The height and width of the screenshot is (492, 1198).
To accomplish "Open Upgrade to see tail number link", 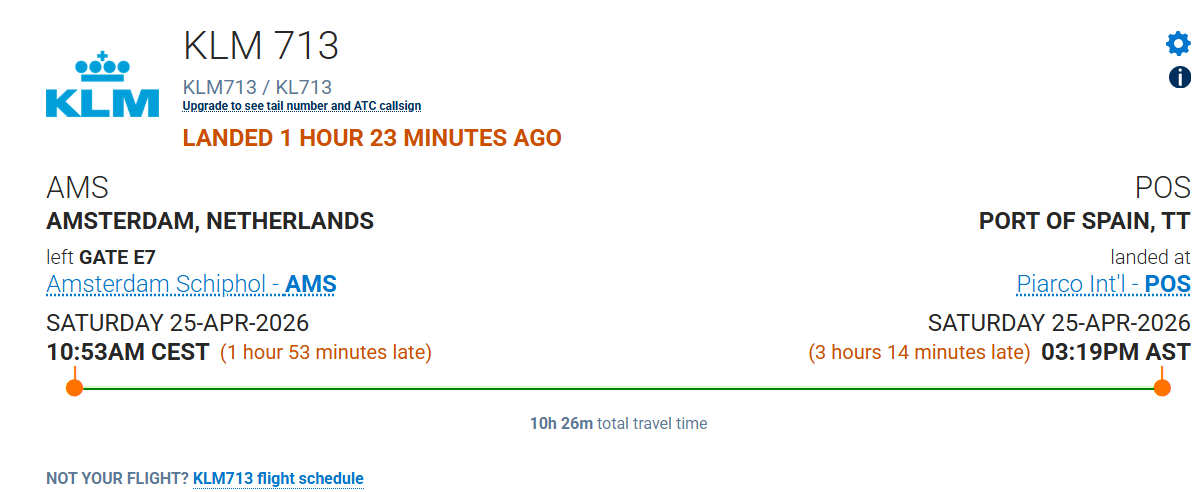I will 302,106.
